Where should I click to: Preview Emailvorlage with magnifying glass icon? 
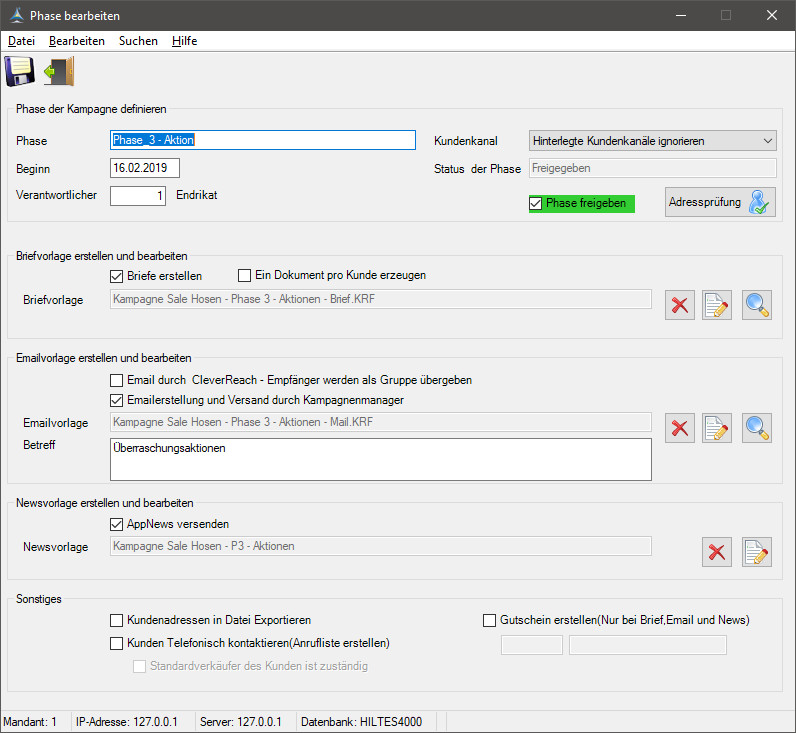(x=757, y=428)
